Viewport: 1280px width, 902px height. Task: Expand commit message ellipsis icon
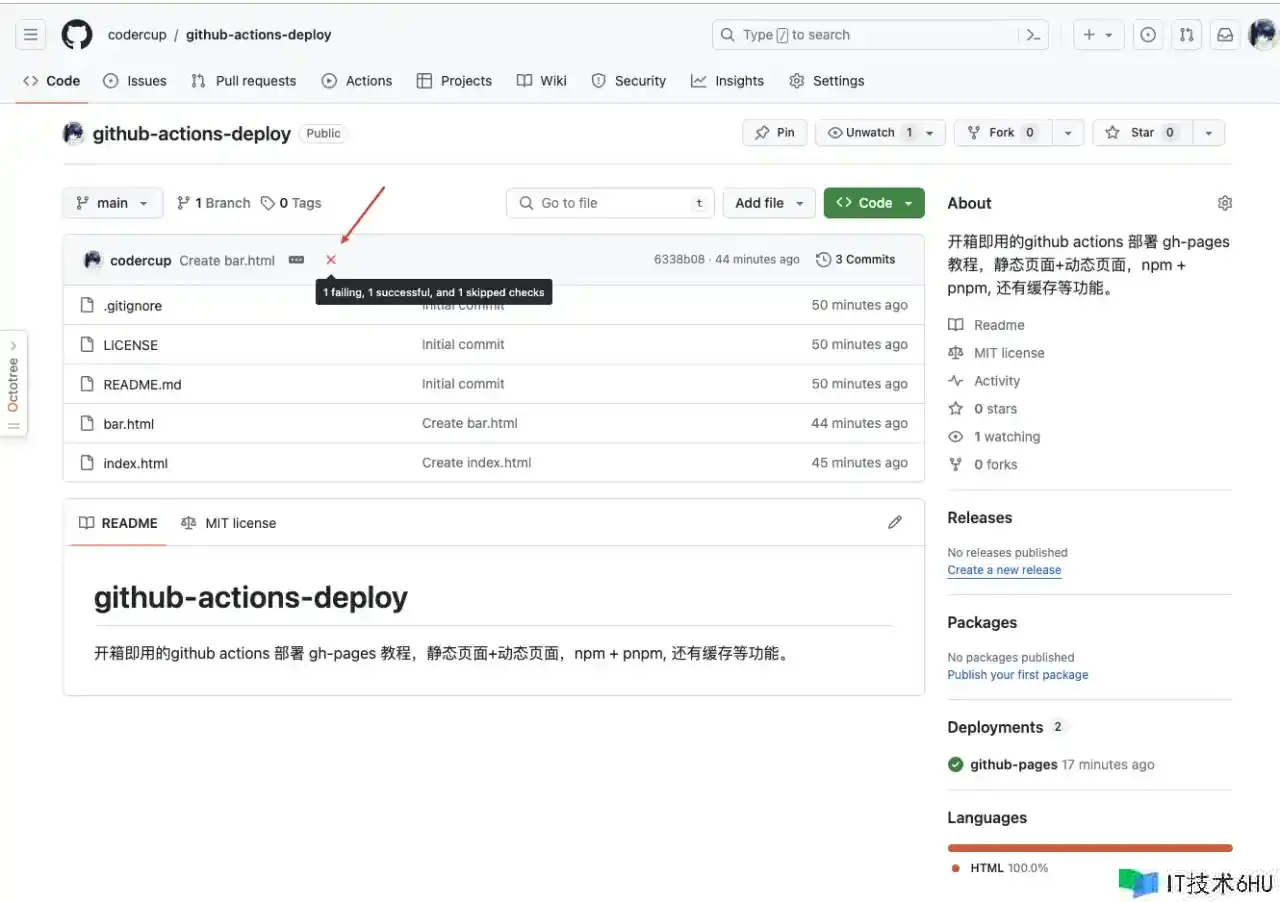[296, 260]
